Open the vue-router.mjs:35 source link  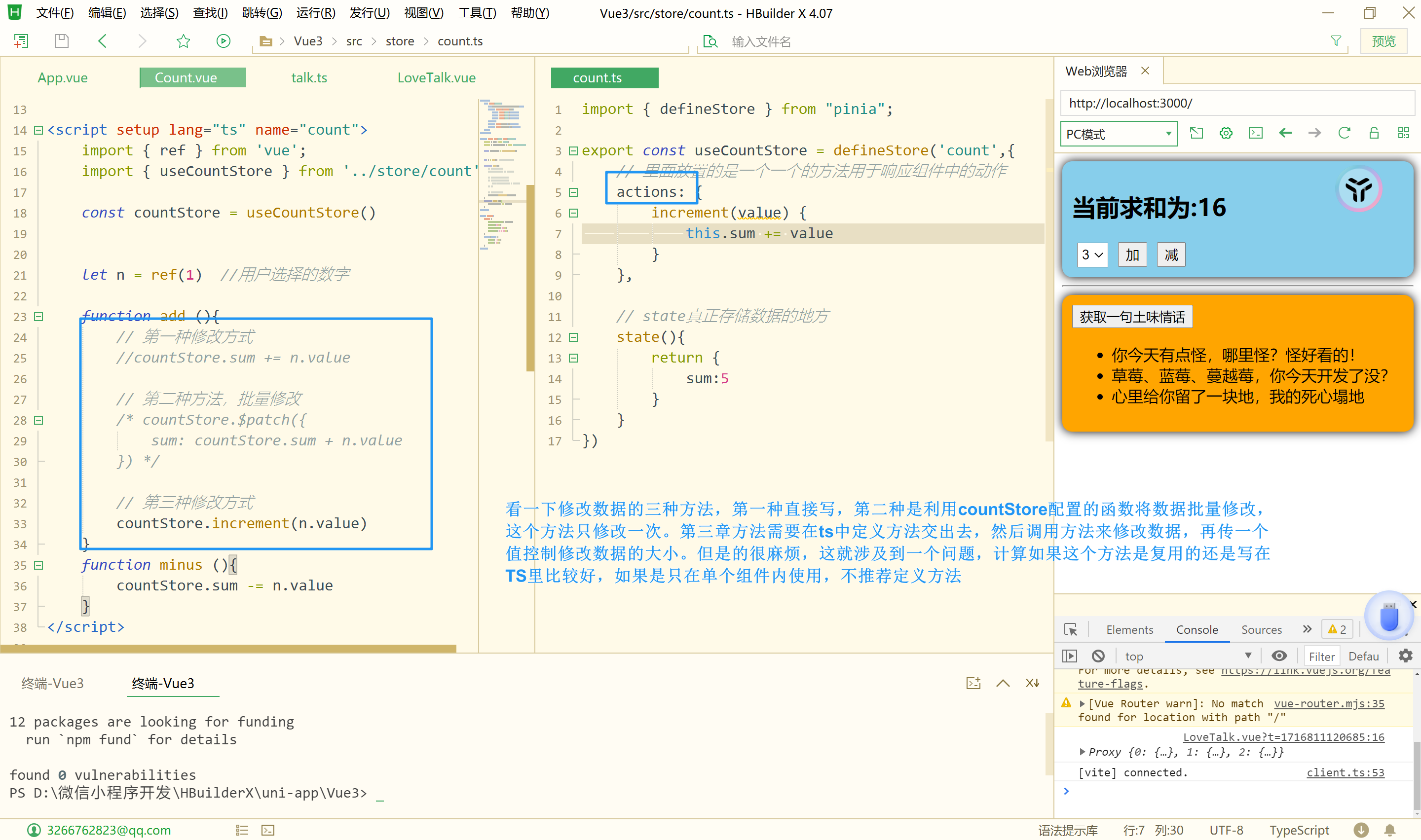click(1329, 703)
